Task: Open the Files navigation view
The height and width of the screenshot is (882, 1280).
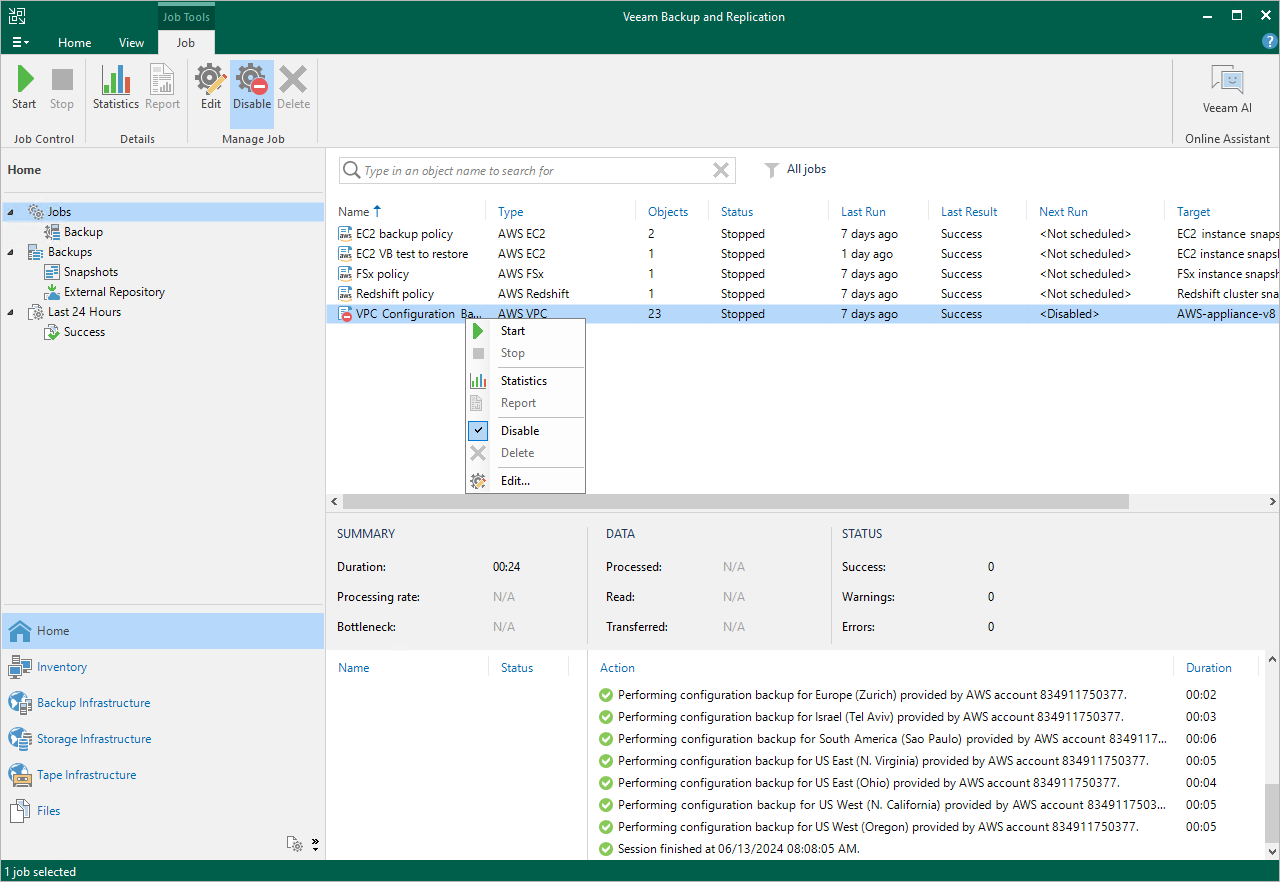Action: click(162, 811)
